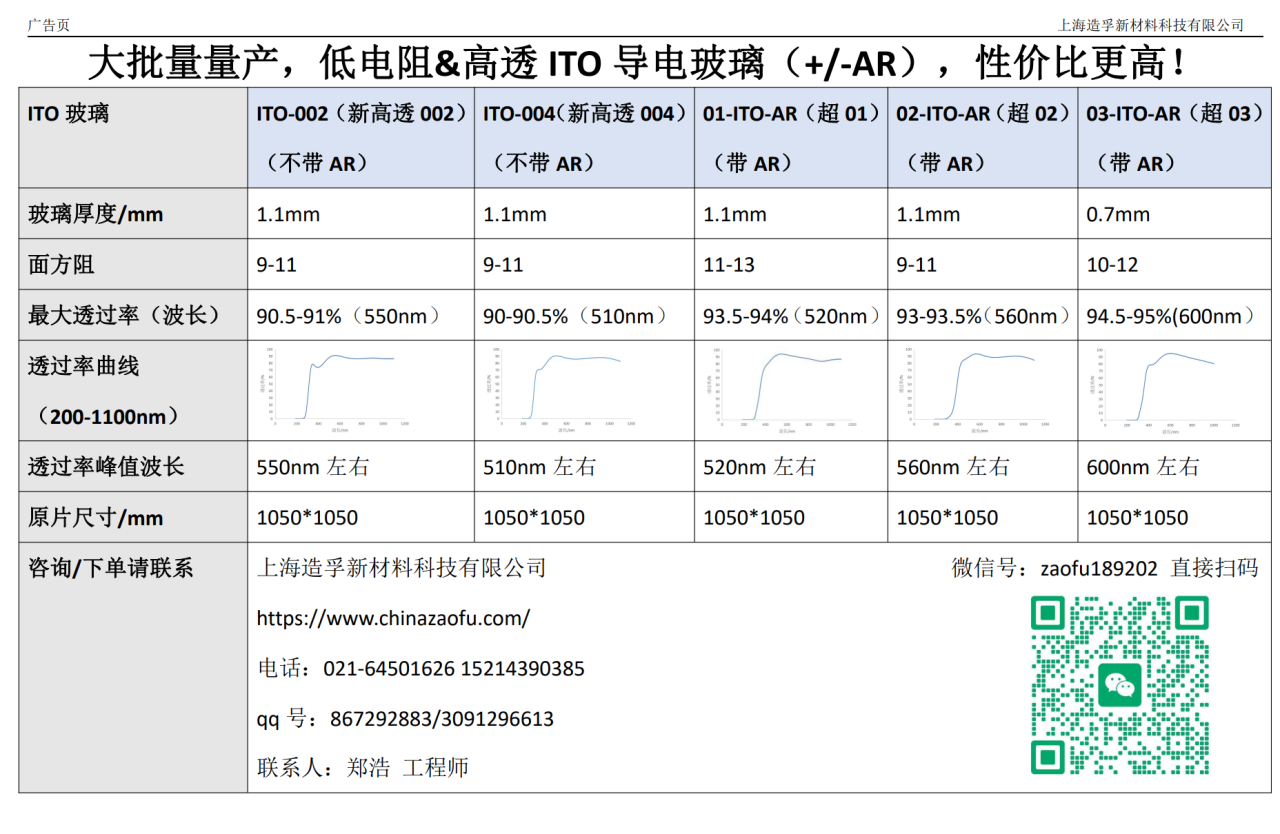The height and width of the screenshot is (834, 1280).
Task: Select the 03-ITO-AR transmittance curve graph
Action: pyautogui.click(x=1160, y=391)
